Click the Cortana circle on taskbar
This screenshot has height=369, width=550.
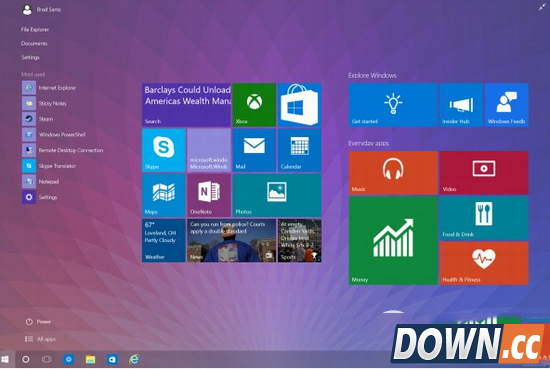click(x=26, y=360)
